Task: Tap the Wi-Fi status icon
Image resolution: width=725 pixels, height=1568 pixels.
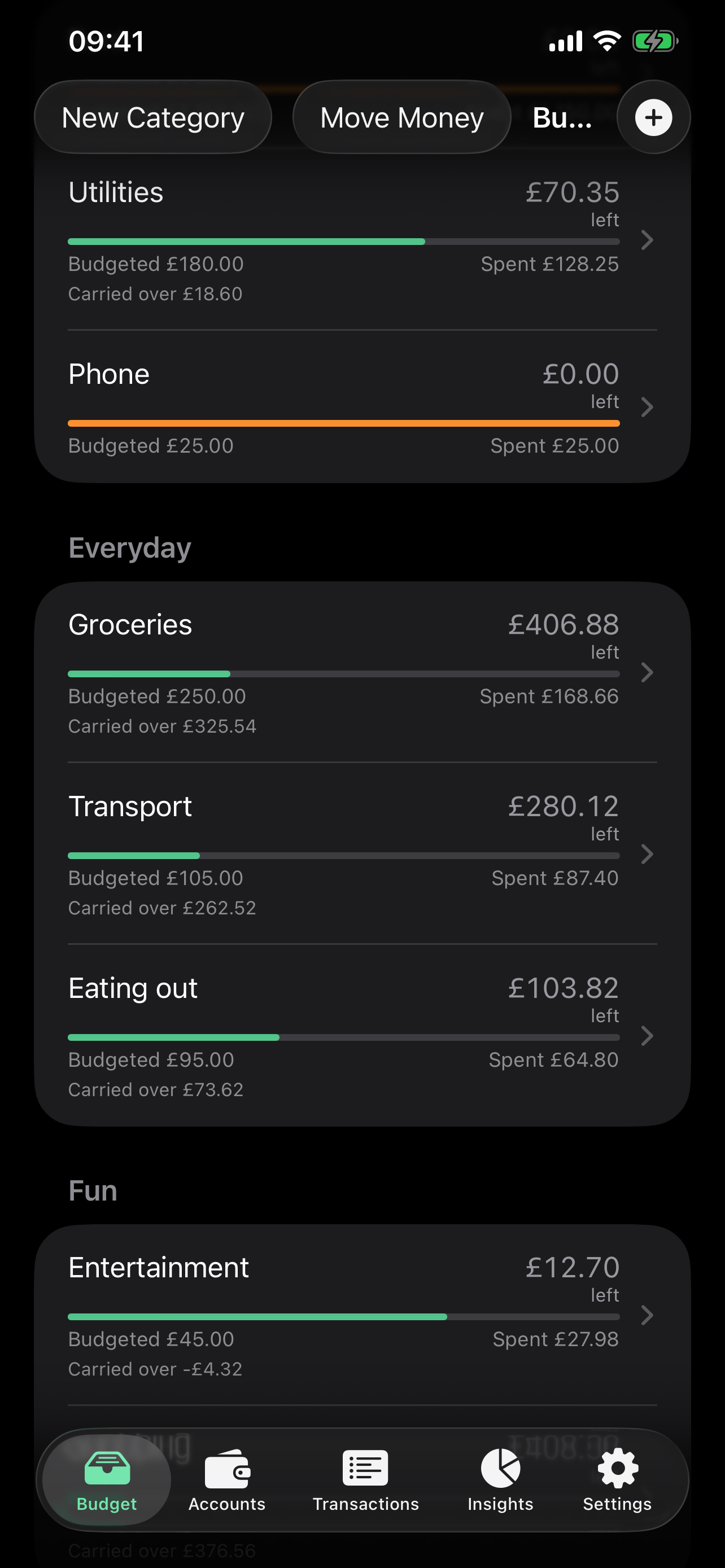Action: tap(607, 41)
